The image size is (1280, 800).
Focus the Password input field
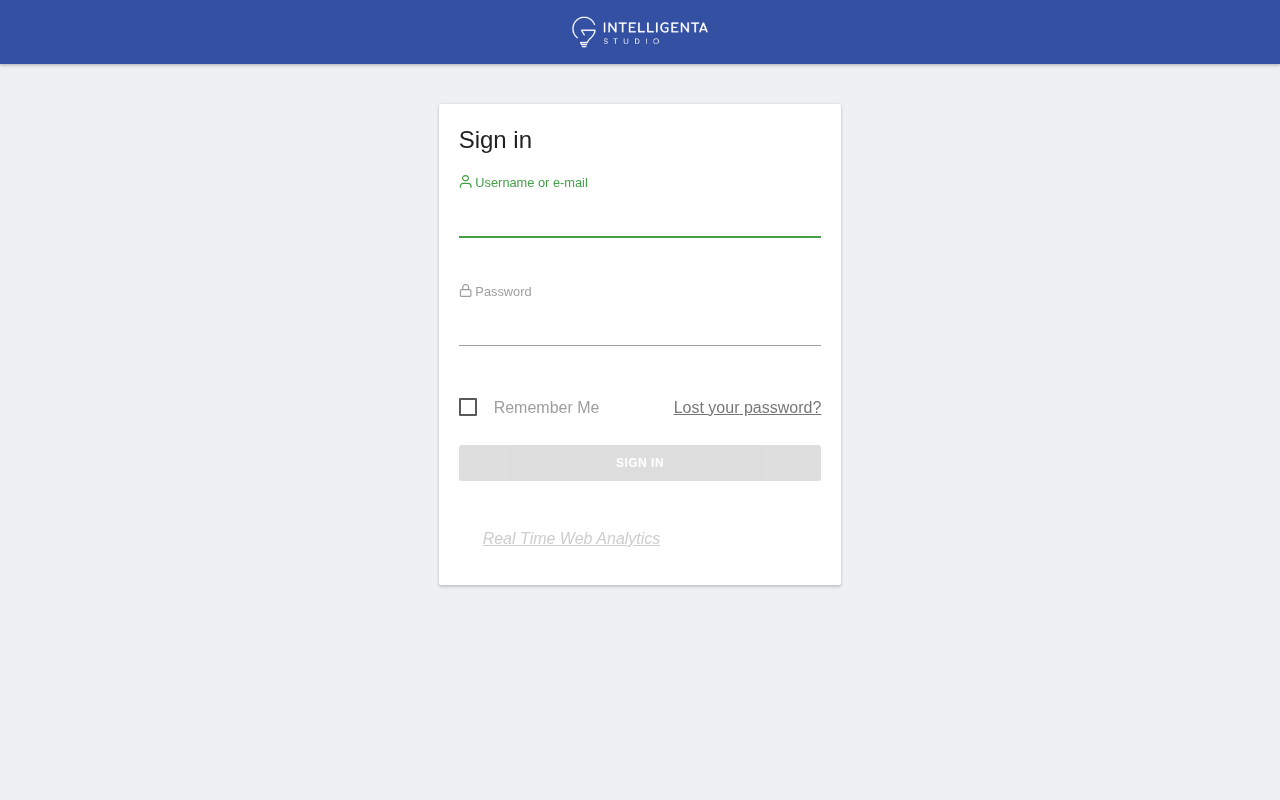tap(640, 327)
